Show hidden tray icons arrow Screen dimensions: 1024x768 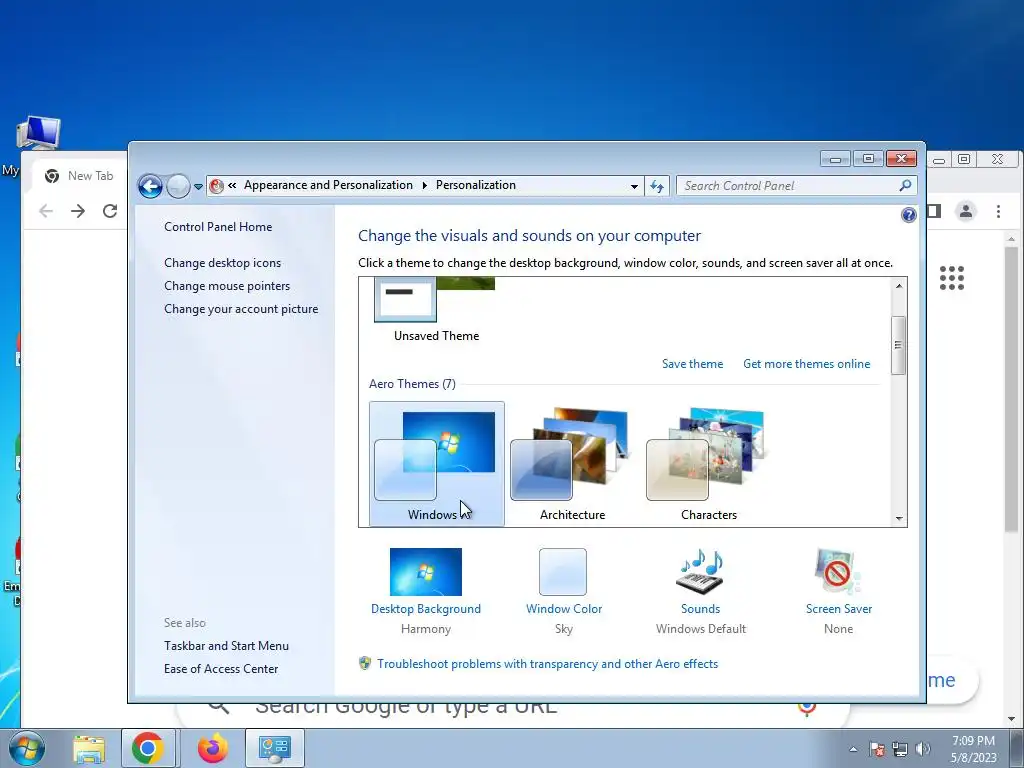853,749
